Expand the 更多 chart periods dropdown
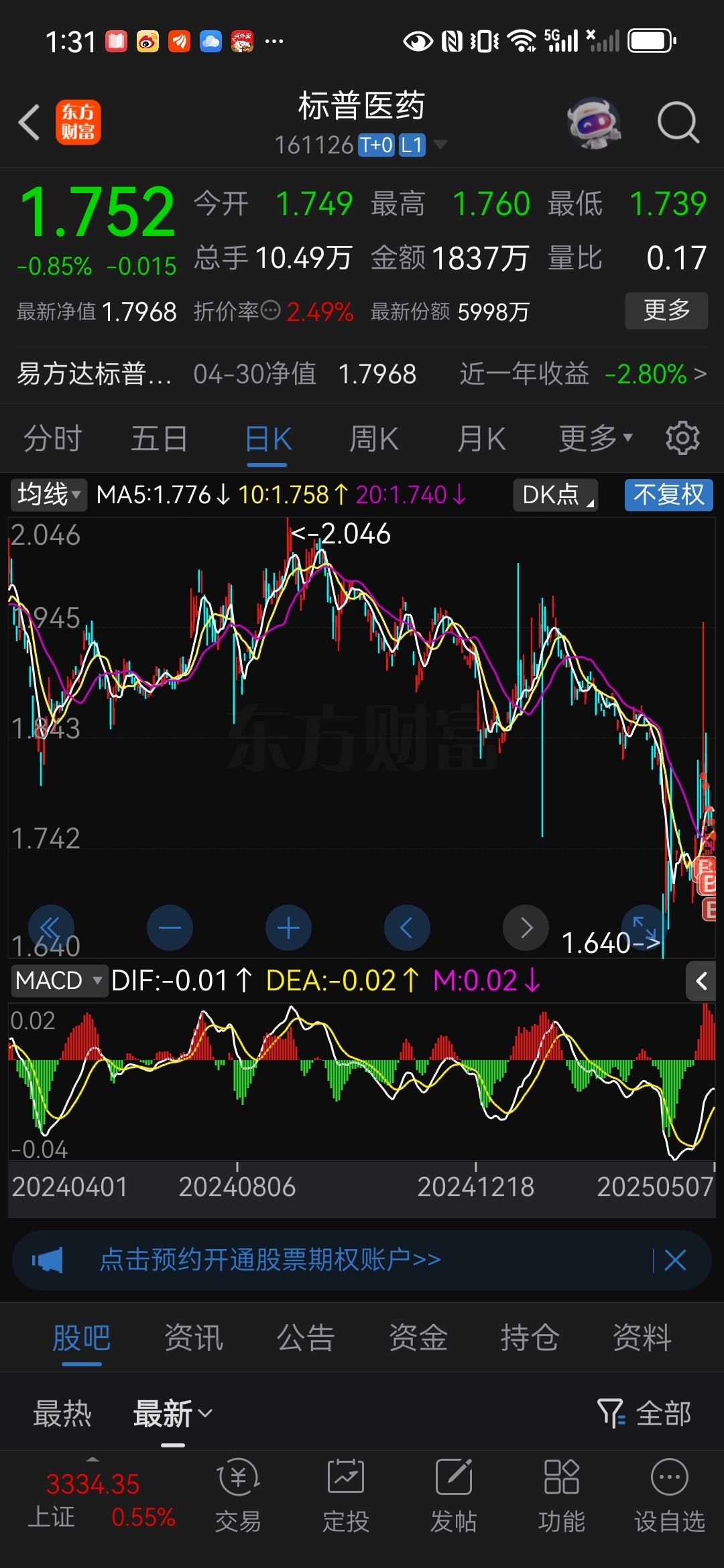Screen dimensions: 724x1568 click(x=596, y=439)
